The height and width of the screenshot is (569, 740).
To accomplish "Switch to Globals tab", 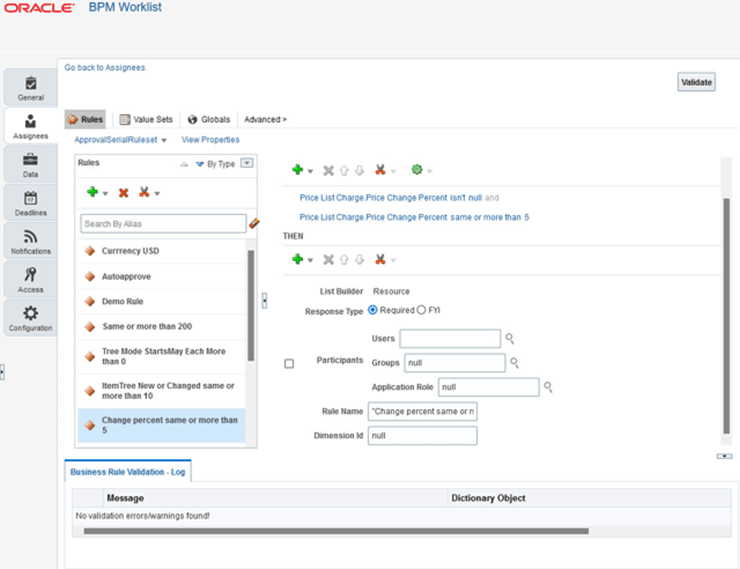I will point(209,119).
